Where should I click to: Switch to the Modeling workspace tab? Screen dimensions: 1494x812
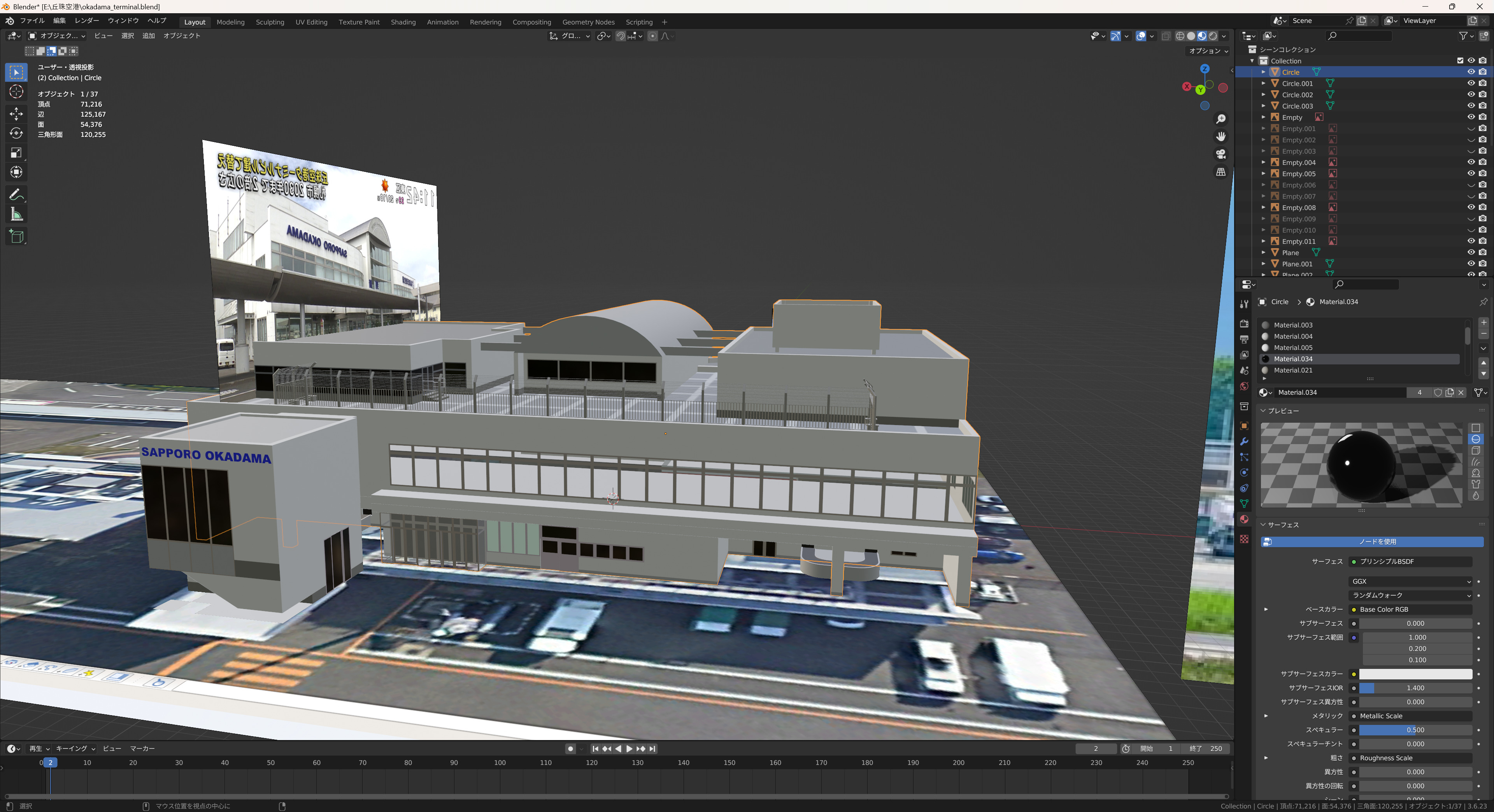pos(230,22)
